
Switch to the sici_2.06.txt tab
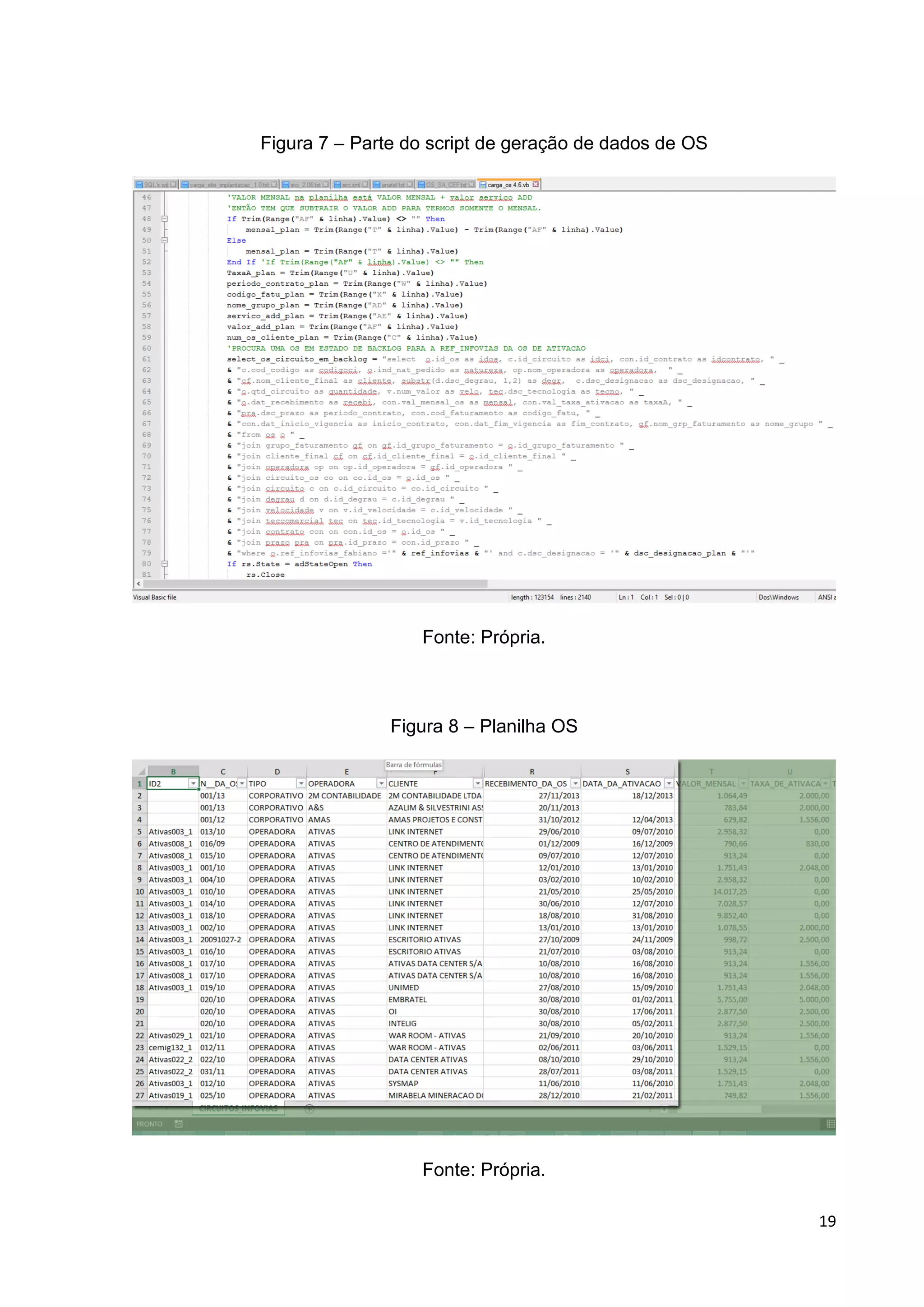305,185
